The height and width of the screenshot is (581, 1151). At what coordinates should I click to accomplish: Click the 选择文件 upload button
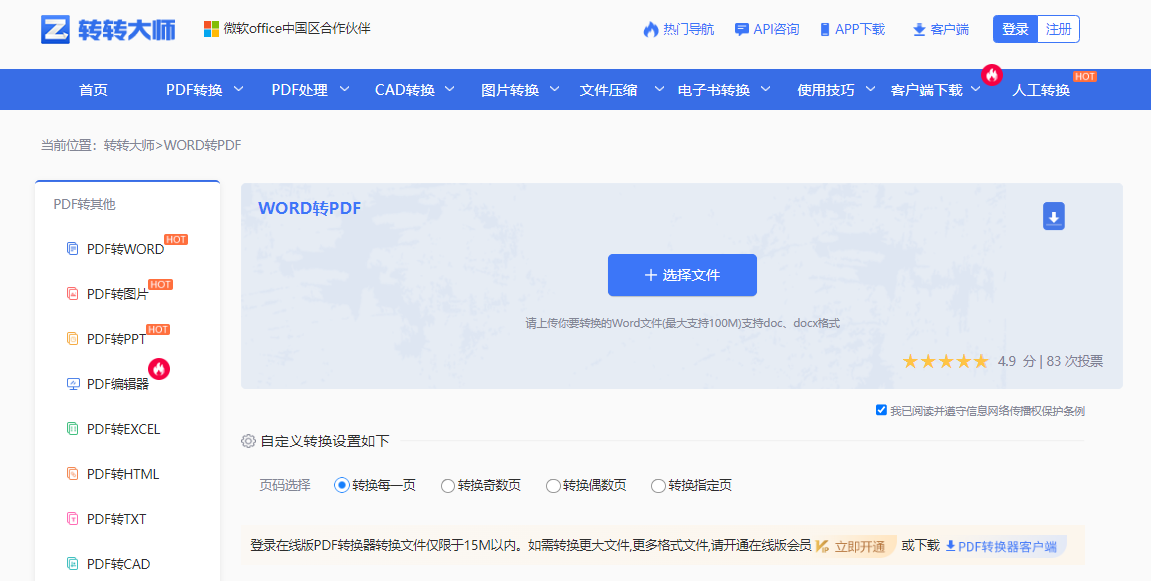tap(682, 275)
